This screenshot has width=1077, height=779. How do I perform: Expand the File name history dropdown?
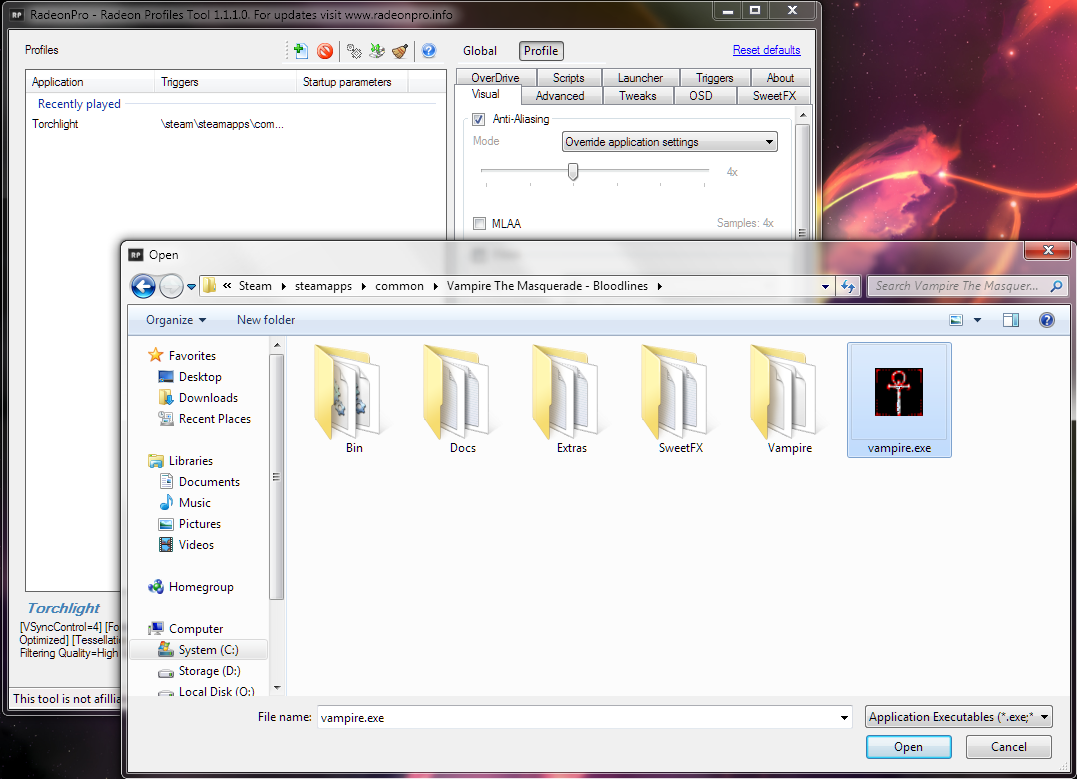[843, 717]
